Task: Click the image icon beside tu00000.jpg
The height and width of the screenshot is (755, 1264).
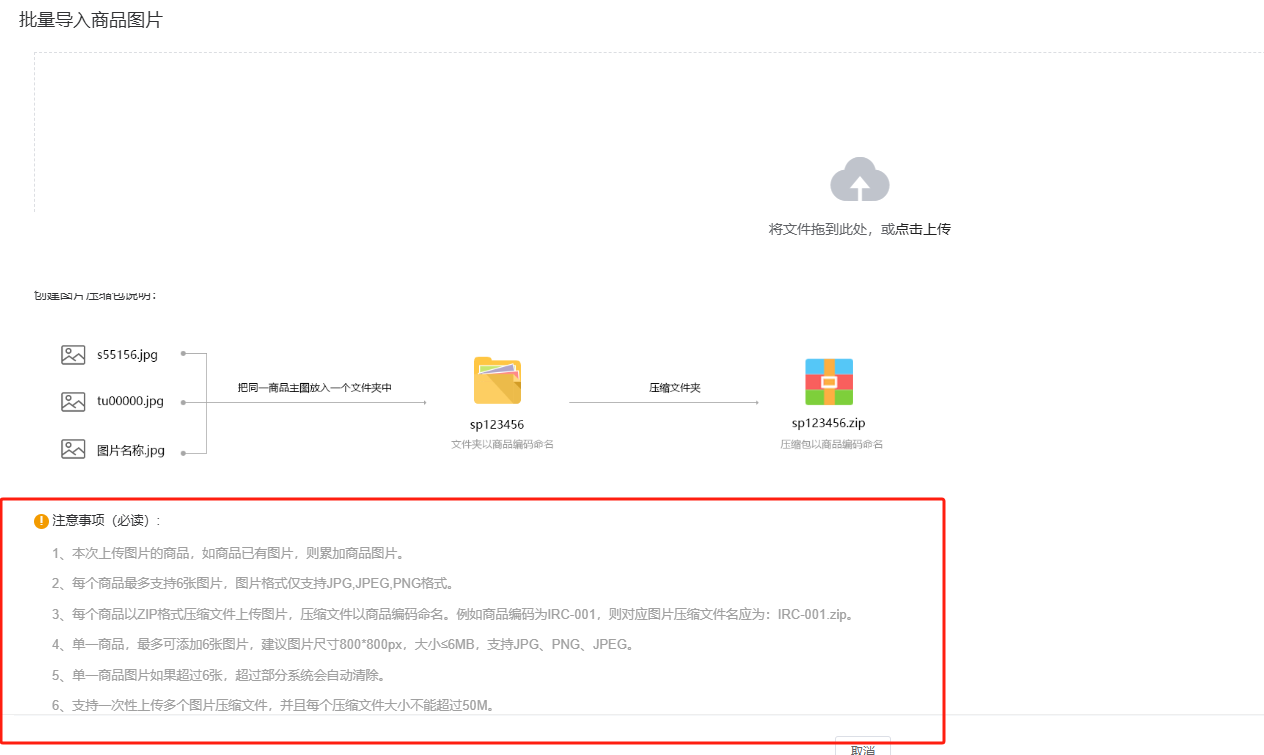Action: pyautogui.click(x=73, y=402)
